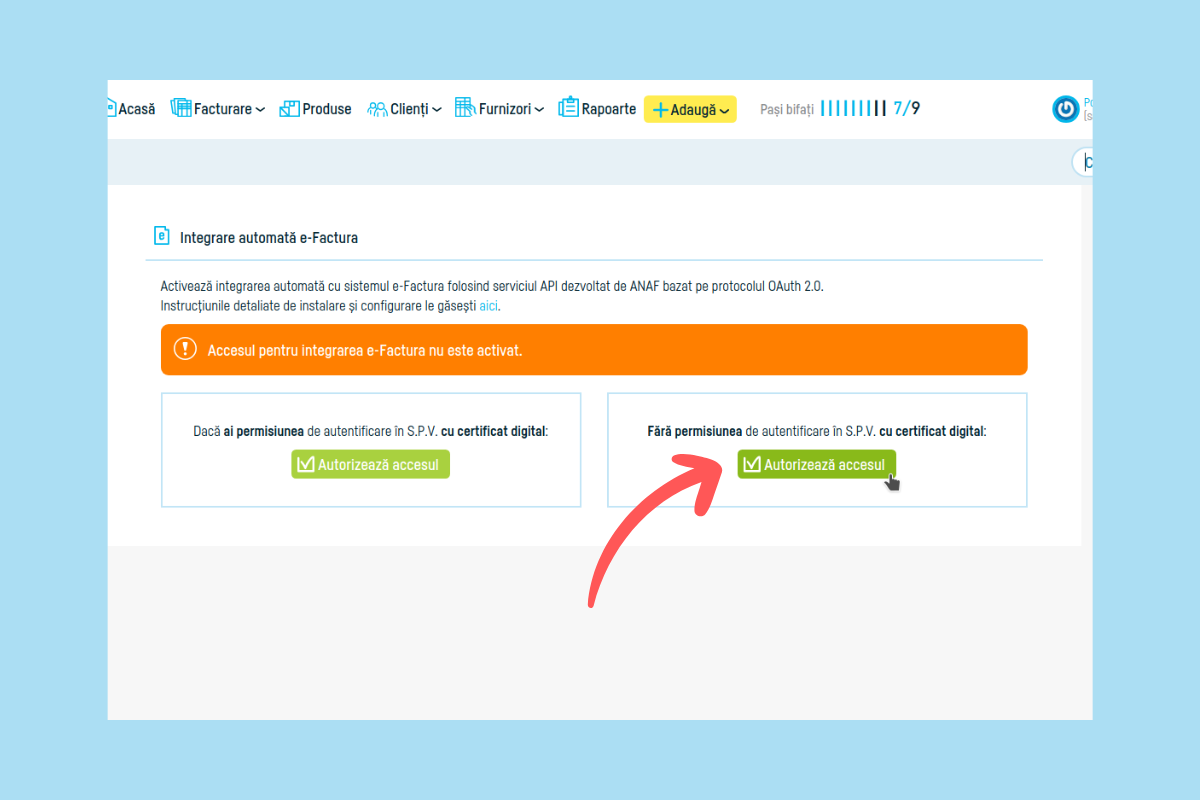Click the blue power account icon
This screenshot has width=1200, height=800.
point(1066,109)
